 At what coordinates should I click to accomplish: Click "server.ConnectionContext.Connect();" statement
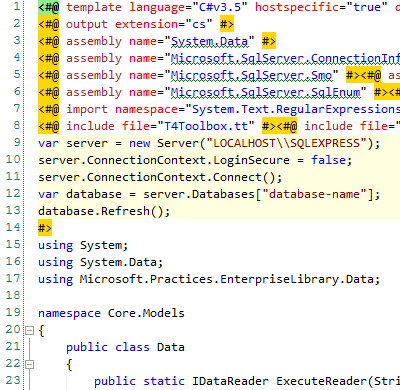[160, 177]
